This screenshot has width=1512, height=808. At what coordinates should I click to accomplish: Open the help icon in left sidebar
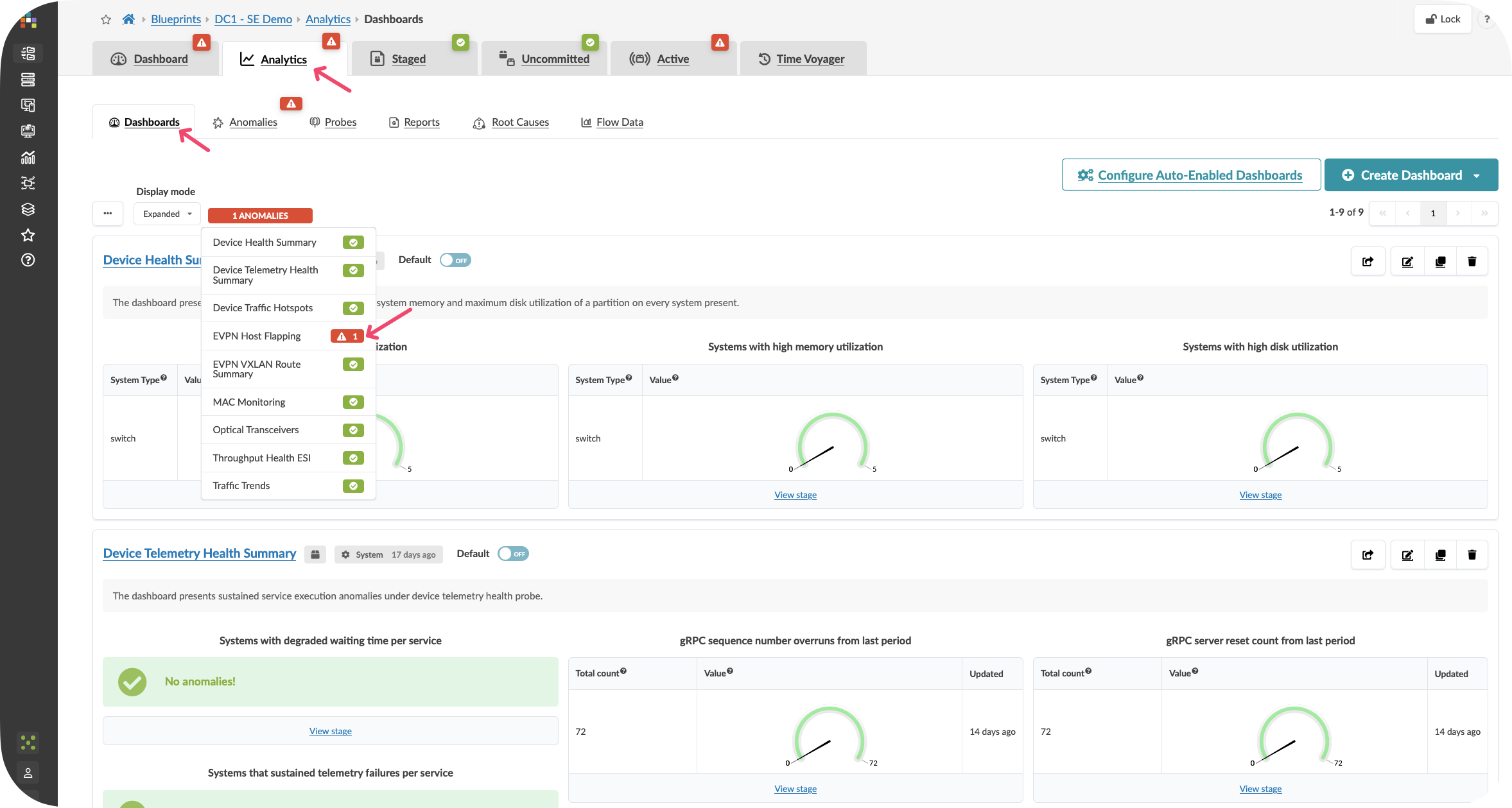pyautogui.click(x=28, y=260)
